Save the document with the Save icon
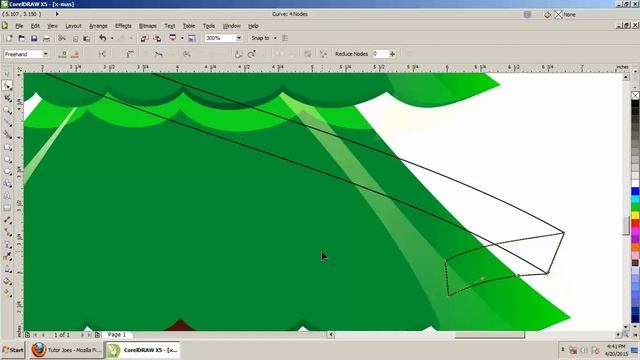This screenshot has height=360, width=640. click(34, 38)
